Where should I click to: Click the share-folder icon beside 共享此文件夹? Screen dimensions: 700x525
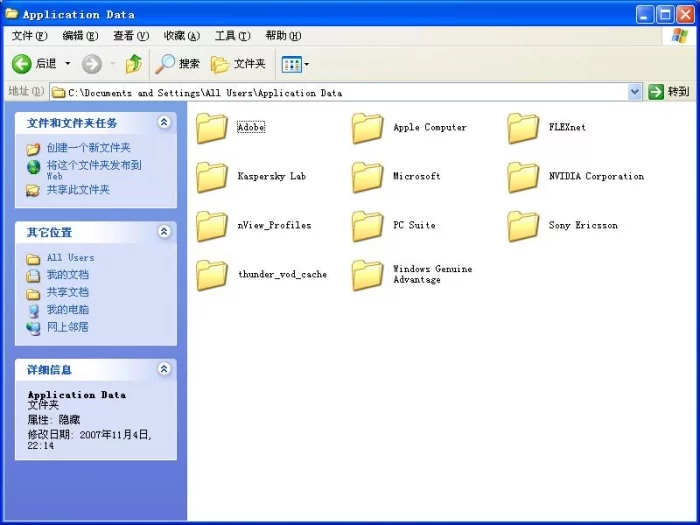coord(33,191)
